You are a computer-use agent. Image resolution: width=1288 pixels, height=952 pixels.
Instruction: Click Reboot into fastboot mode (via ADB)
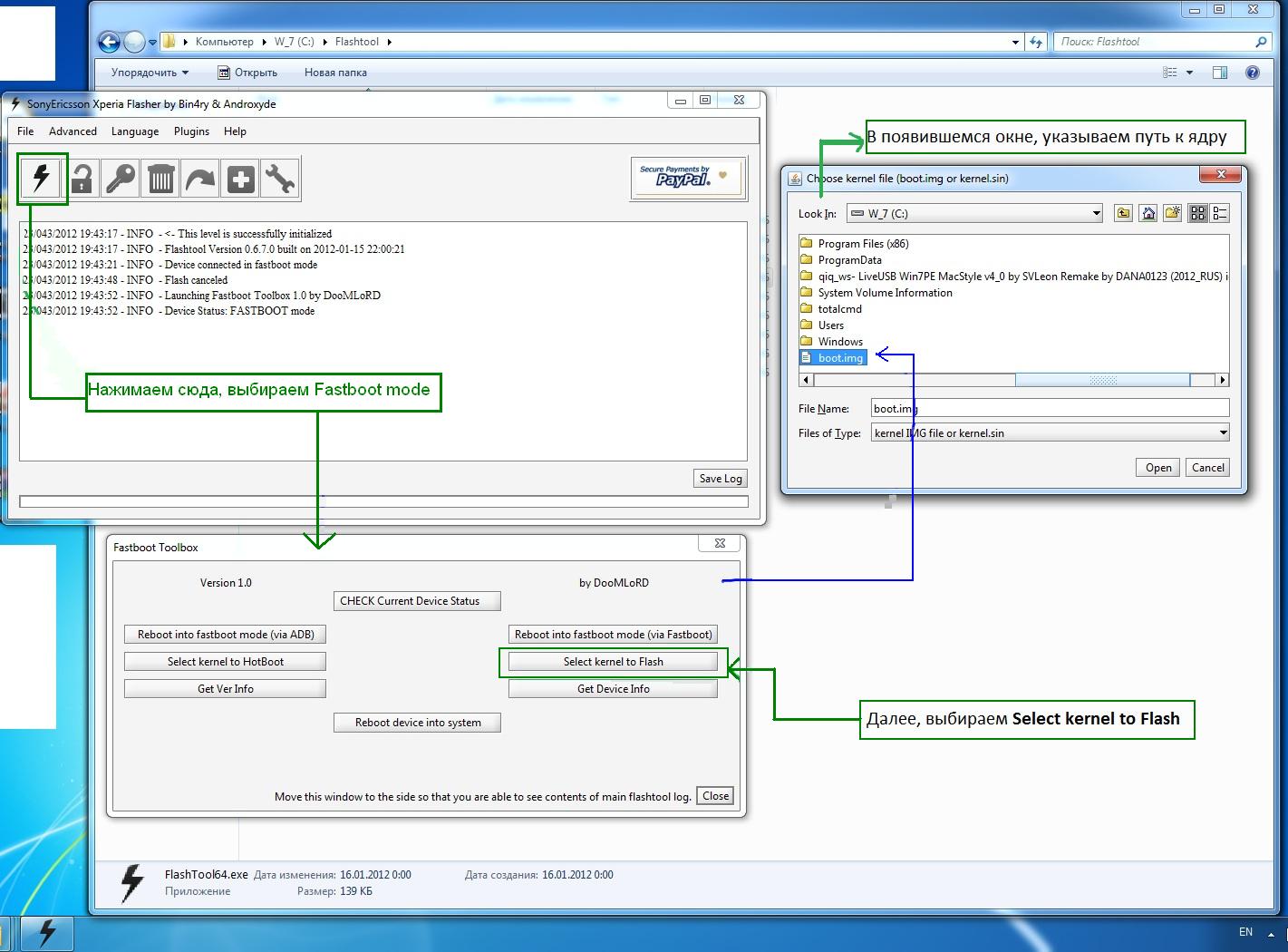click(x=225, y=635)
